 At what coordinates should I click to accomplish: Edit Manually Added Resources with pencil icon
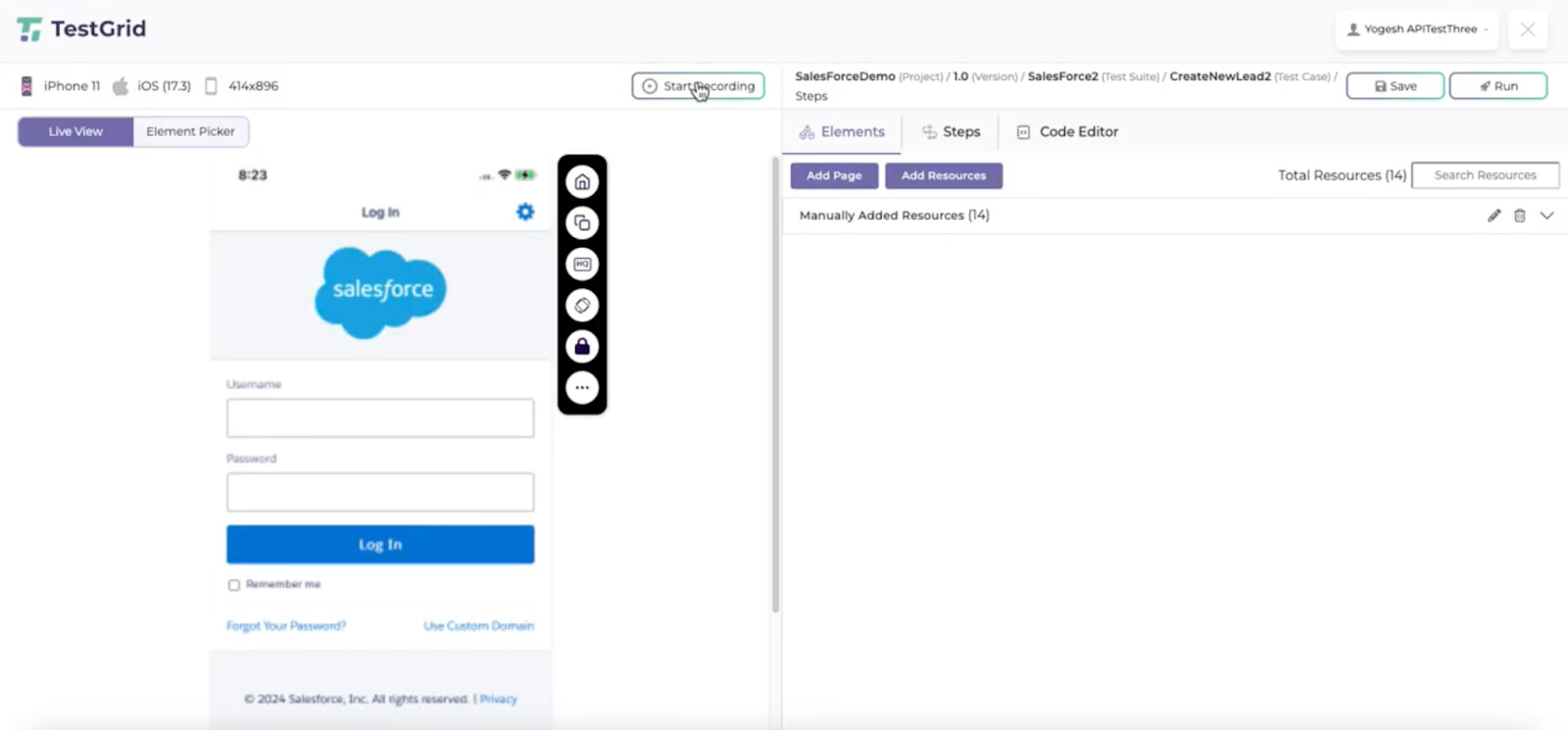1494,216
